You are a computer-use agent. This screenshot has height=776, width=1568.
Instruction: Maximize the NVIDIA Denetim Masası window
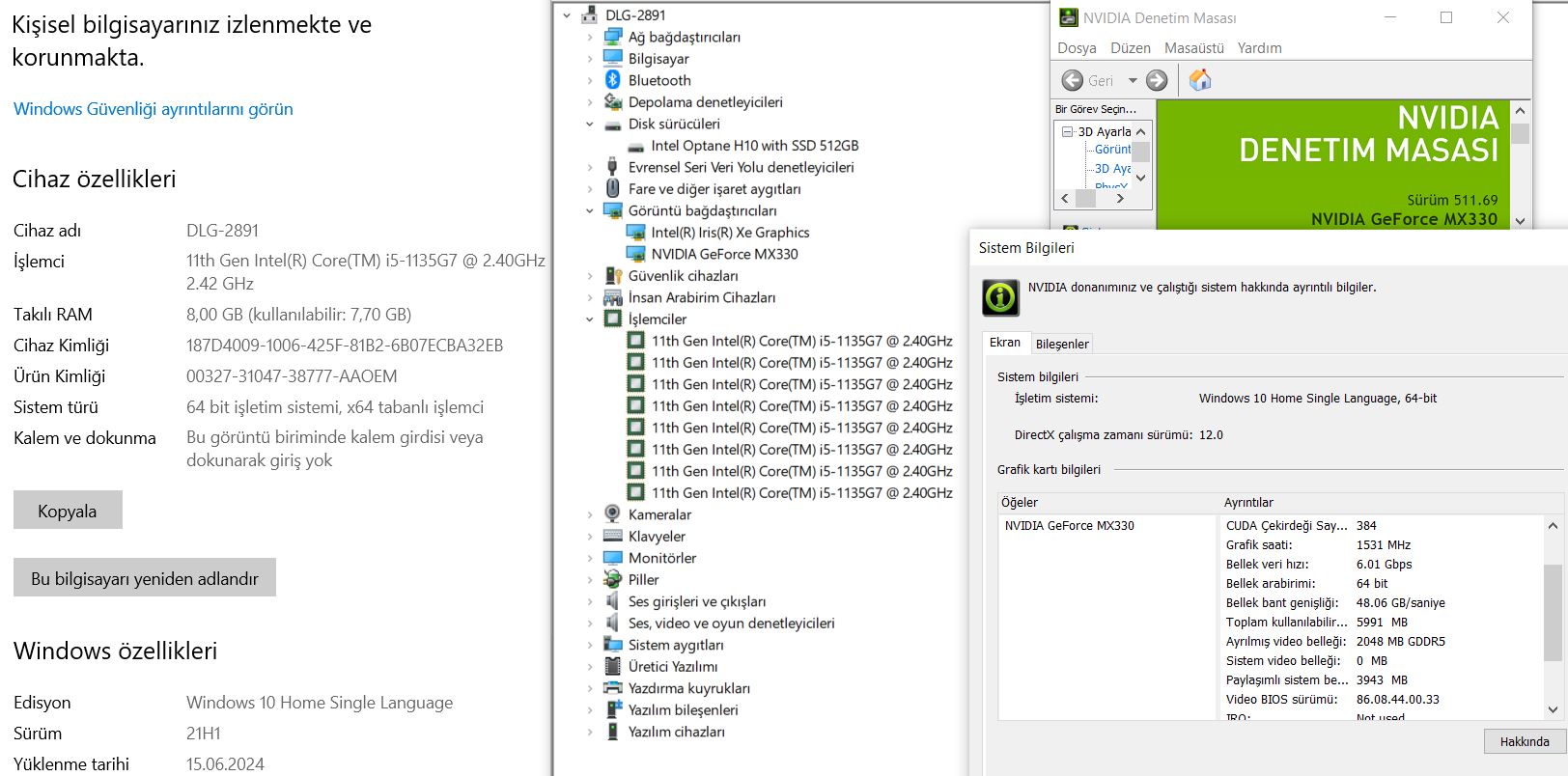[x=1446, y=17]
